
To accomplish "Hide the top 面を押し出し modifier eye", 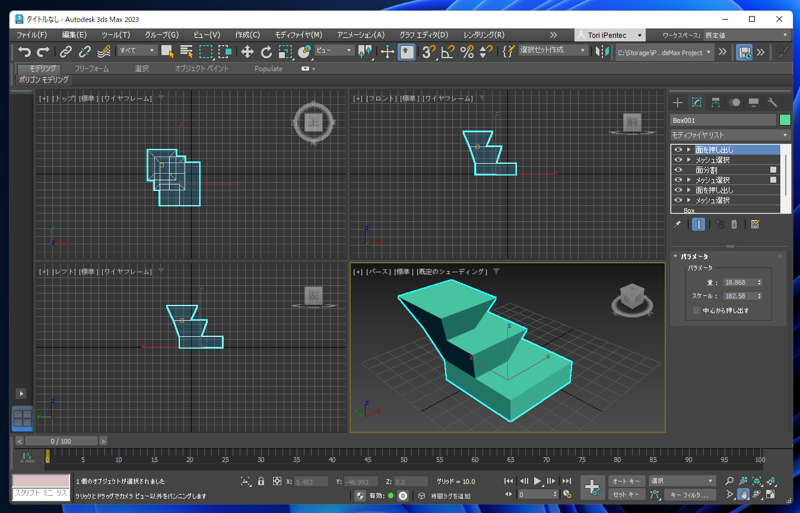I will click(x=678, y=150).
